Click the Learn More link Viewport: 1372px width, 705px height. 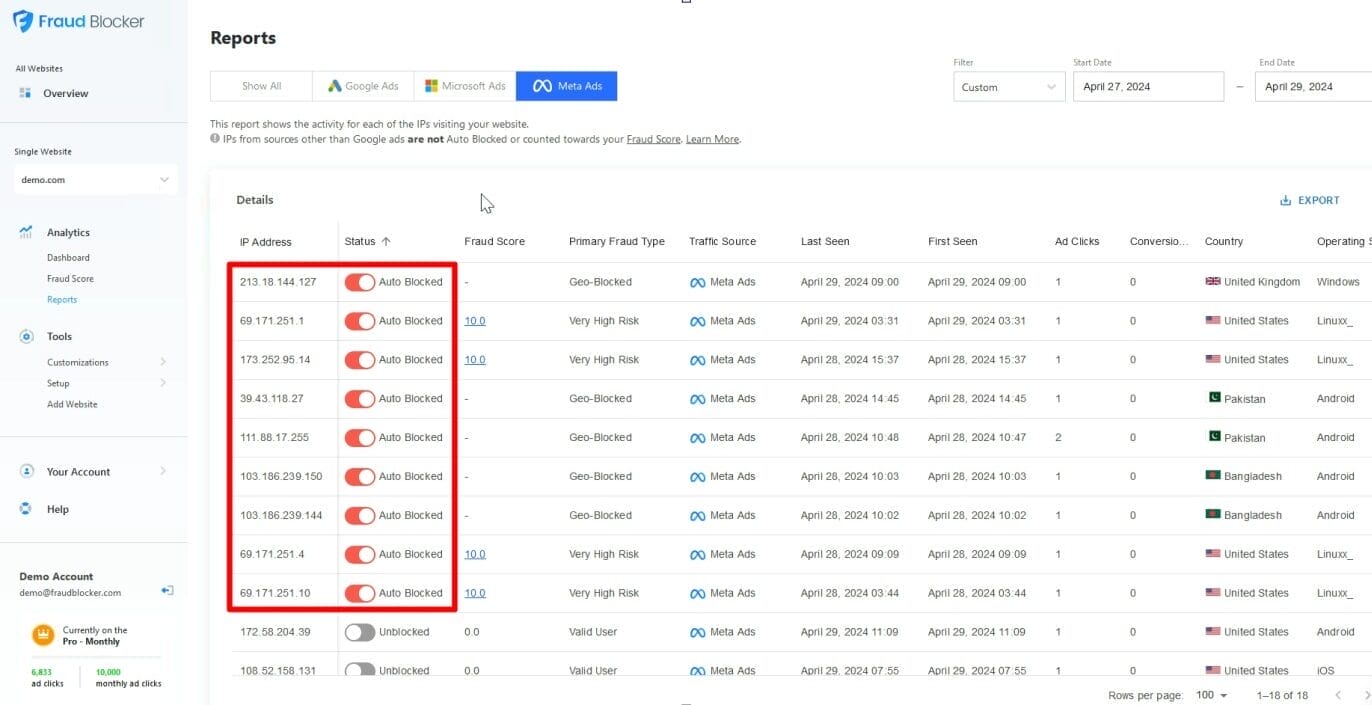(x=713, y=139)
